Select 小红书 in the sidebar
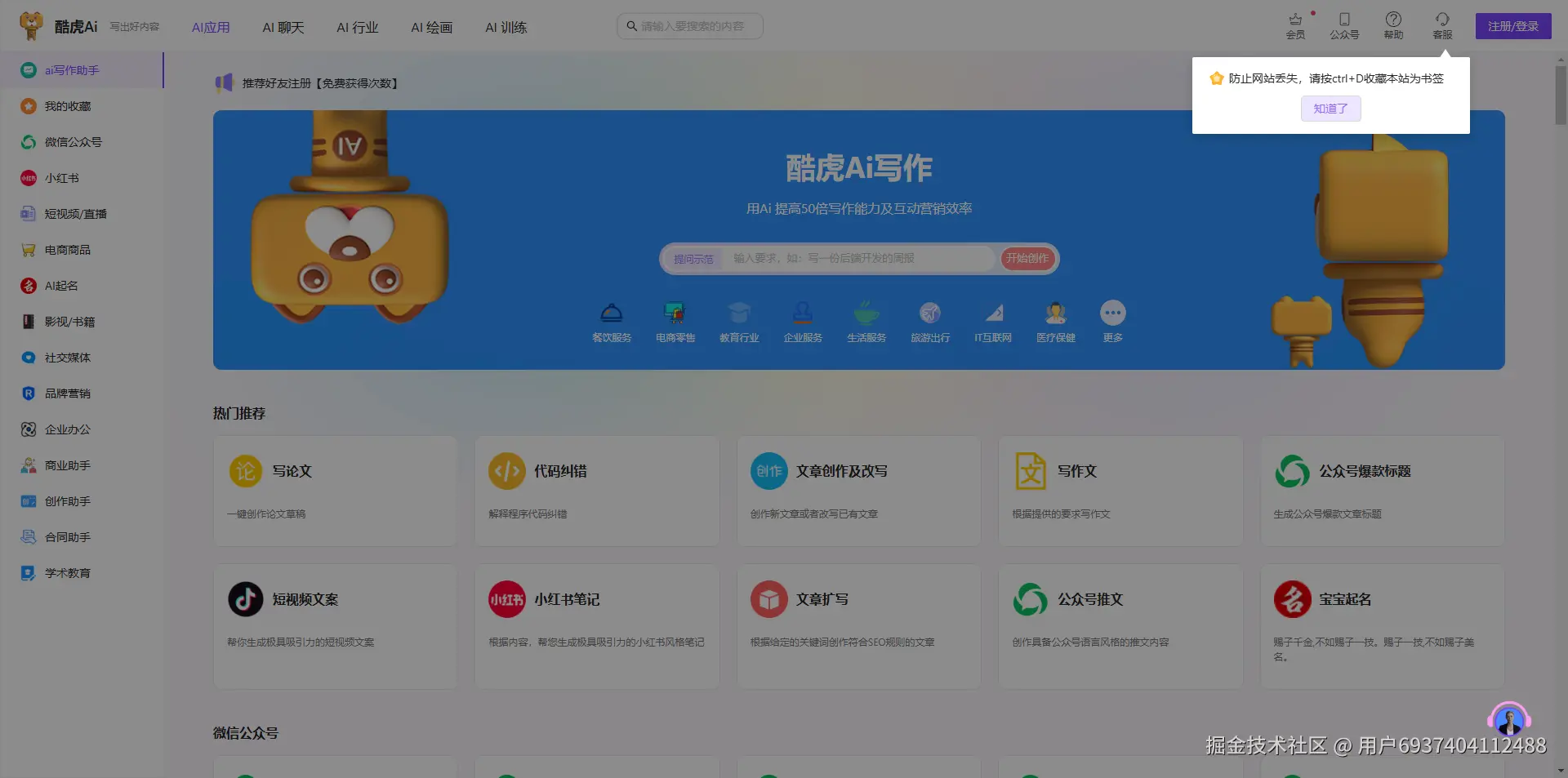The height and width of the screenshot is (778, 1568). click(61, 178)
